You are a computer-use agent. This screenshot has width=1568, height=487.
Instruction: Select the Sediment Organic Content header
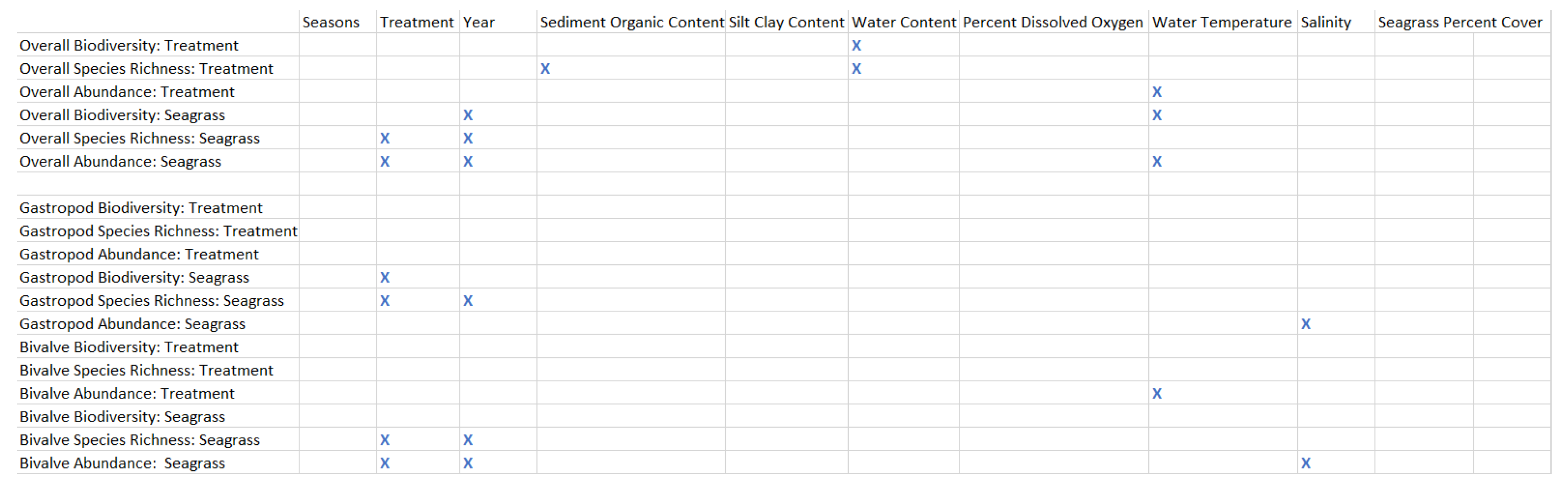(631, 23)
